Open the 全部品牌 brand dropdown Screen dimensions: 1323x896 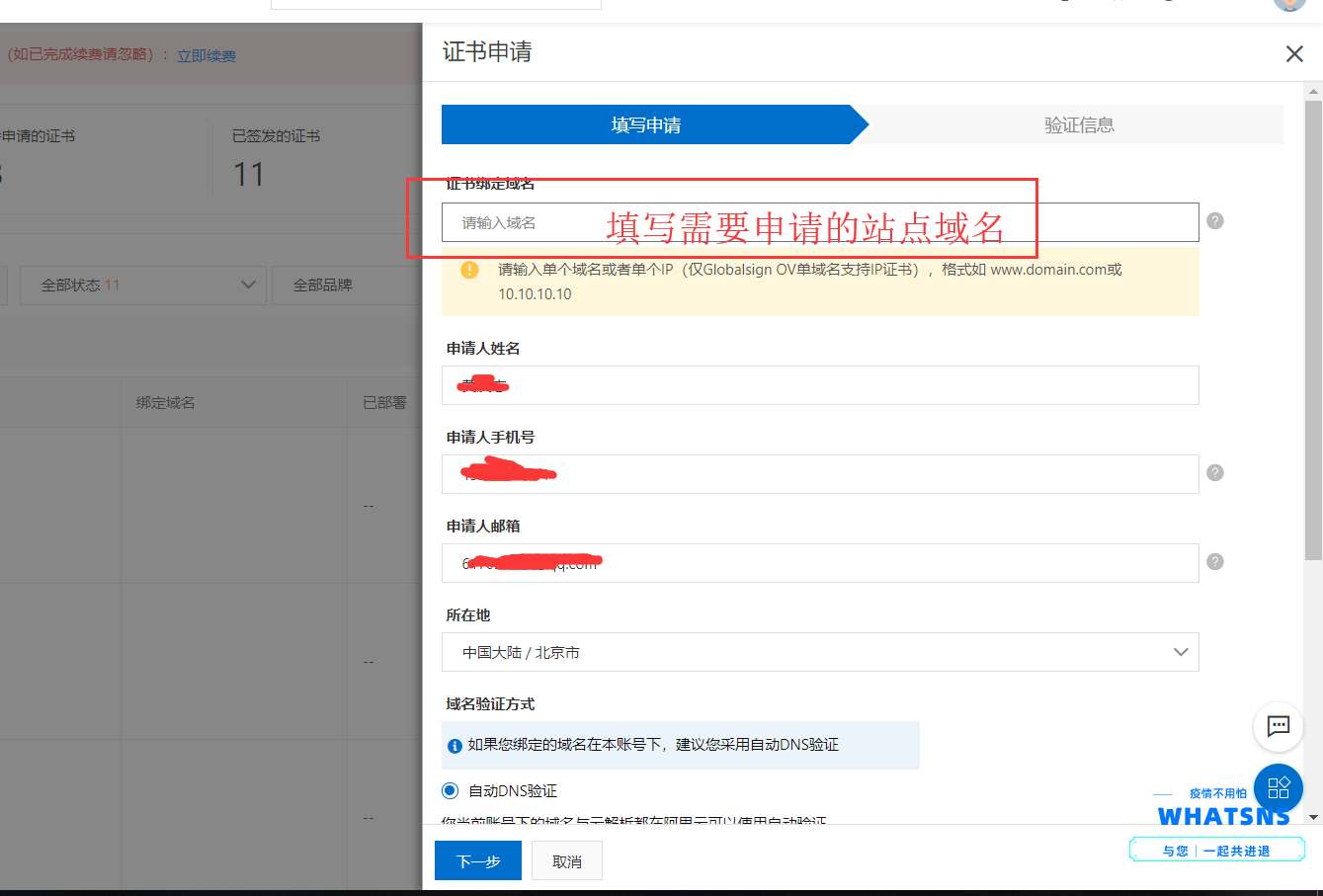346,285
